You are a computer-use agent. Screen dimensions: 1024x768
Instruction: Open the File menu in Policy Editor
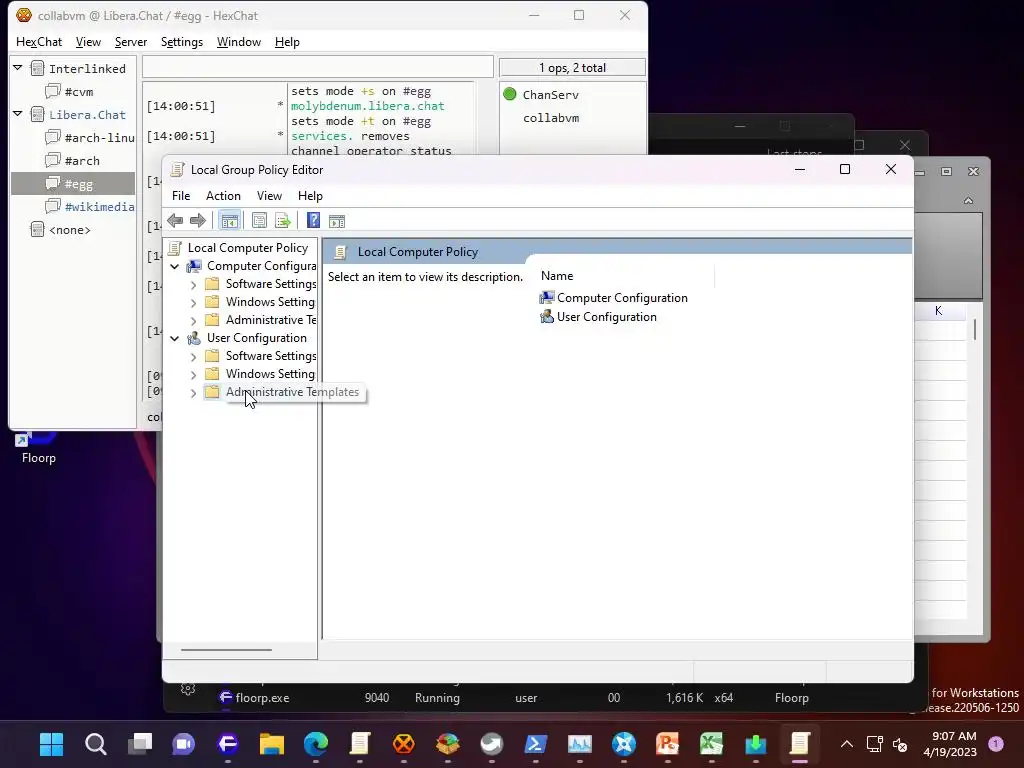pos(181,196)
